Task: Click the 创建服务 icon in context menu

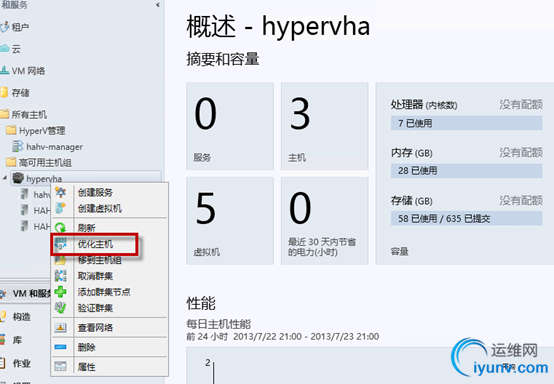Action: point(60,192)
